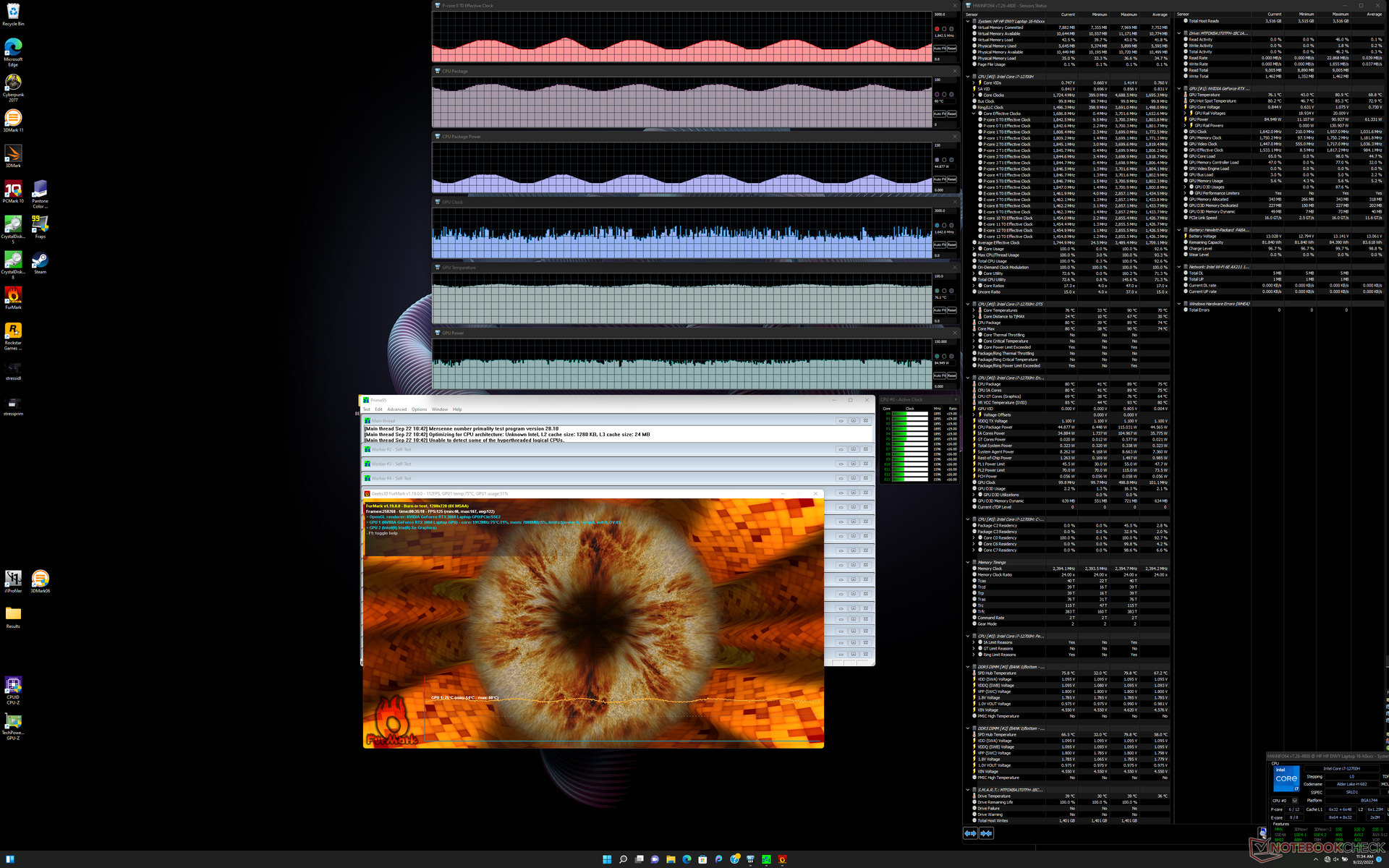Viewport: 1389px width, 868px height.
Task: Collapse the S.M.A.R.T. drive sensor group
Action: [968, 790]
